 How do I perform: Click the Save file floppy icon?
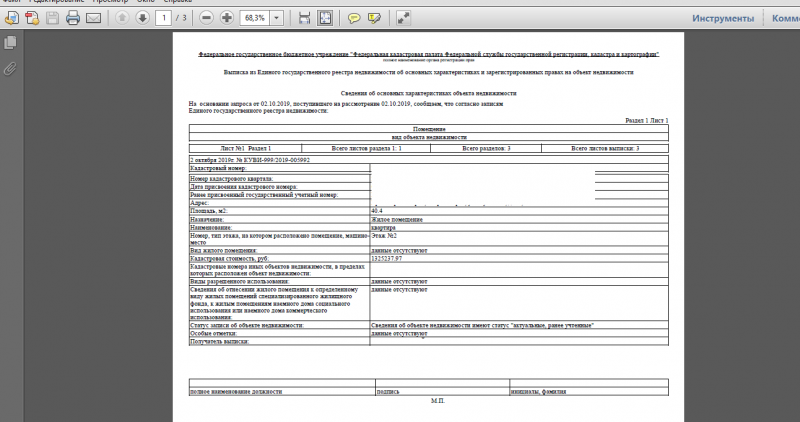click(52, 18)
